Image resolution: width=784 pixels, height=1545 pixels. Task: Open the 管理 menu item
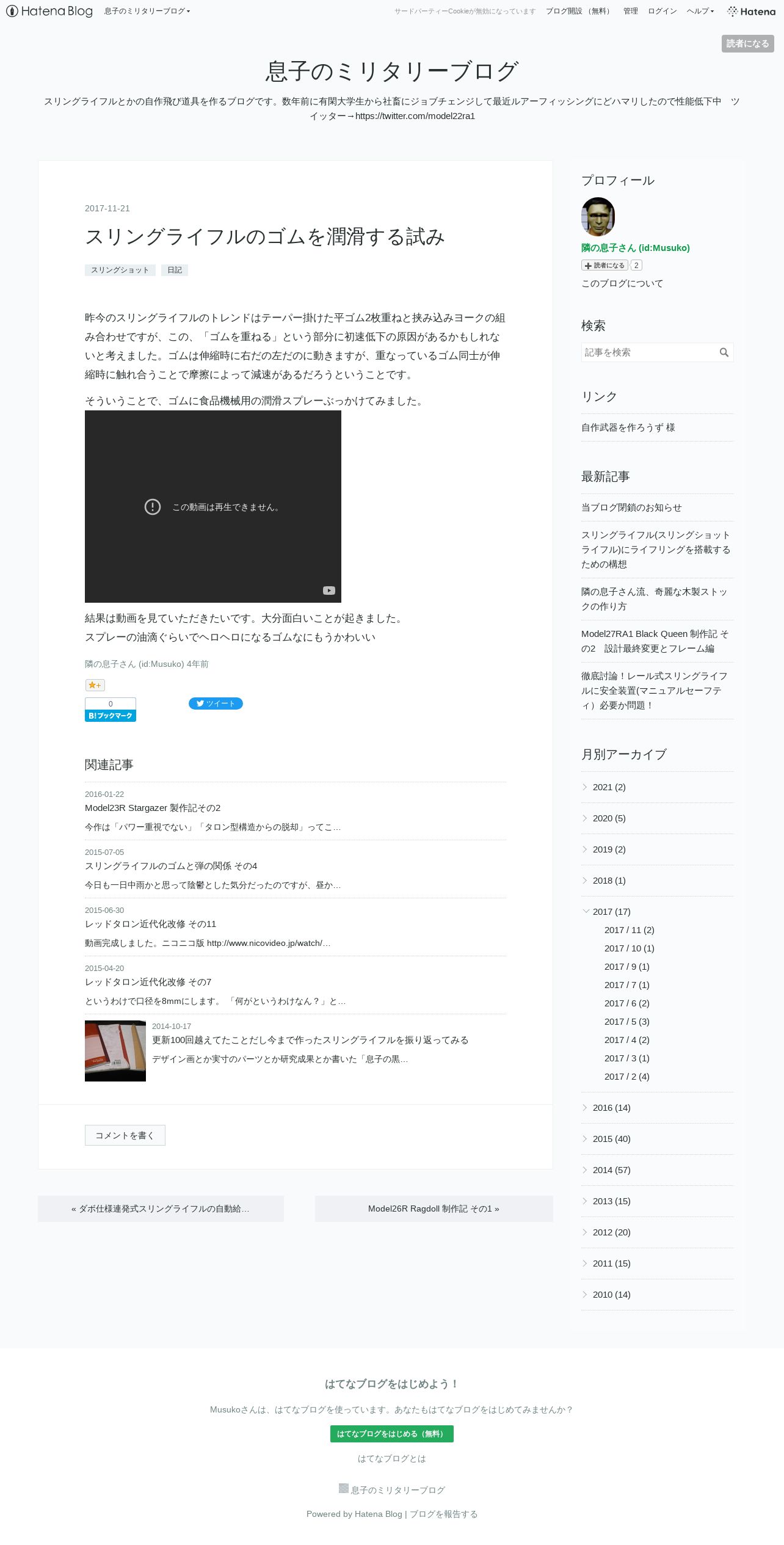[x=631, y=11]
